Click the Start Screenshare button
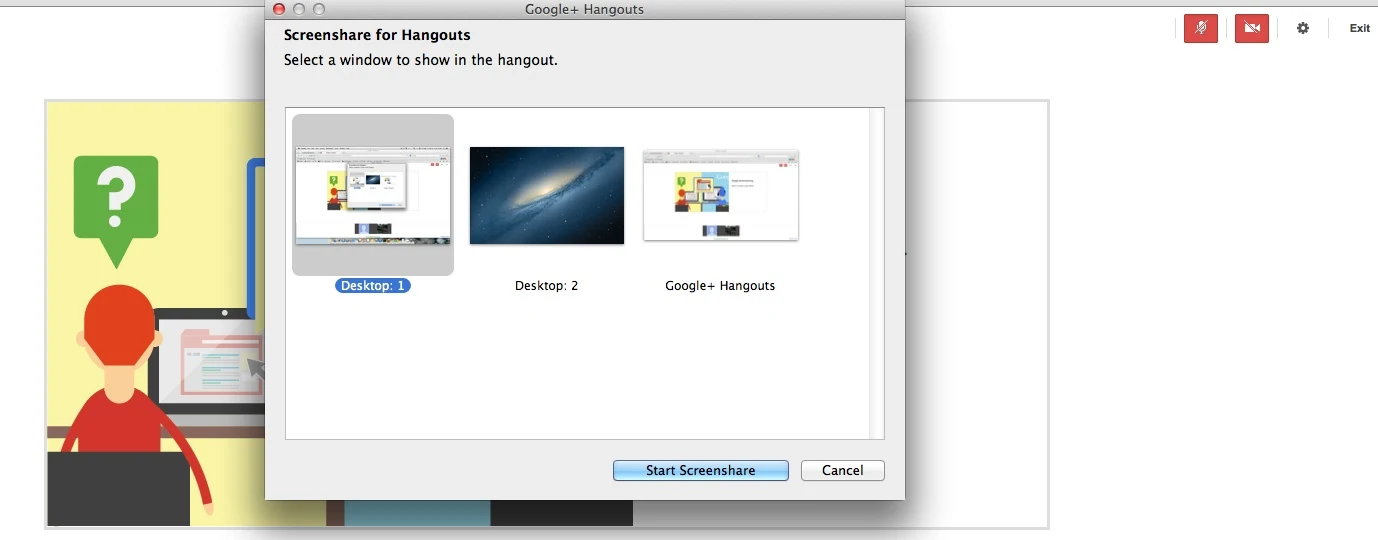Screen dimensions: 1378x540 pos(701,470)
